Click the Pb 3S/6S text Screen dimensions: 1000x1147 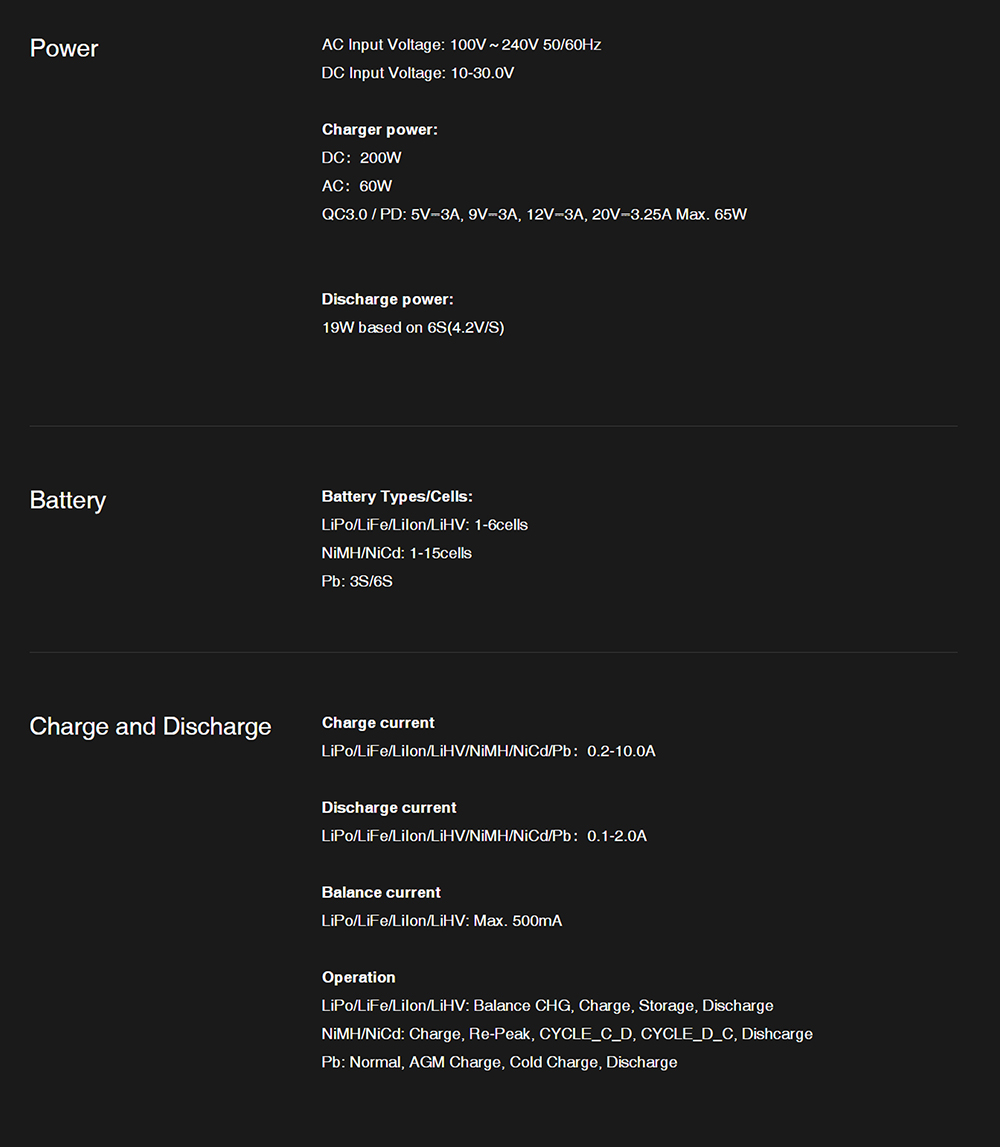[356, 581]
